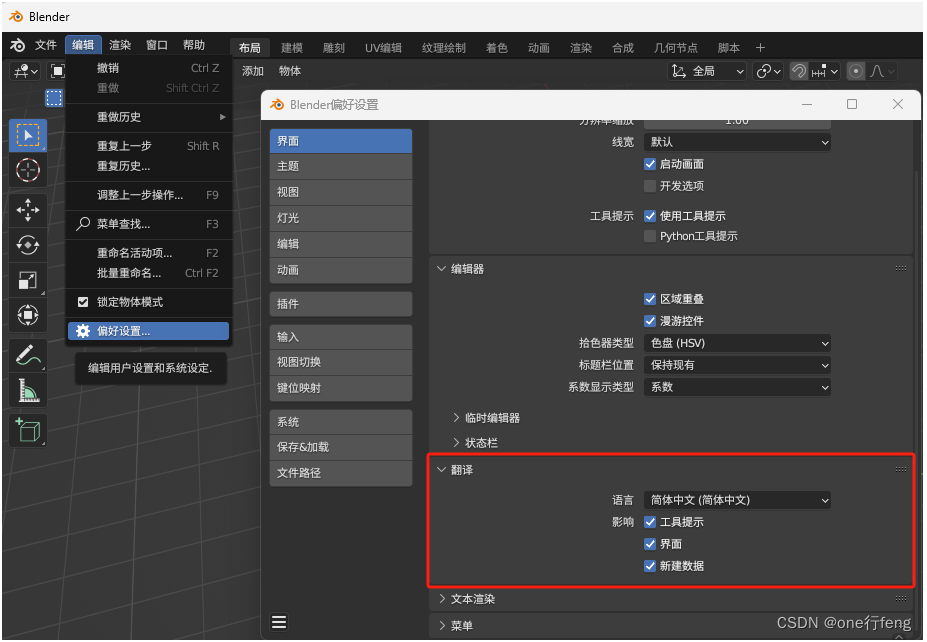Open the 标题栏位置 dropdown
Screen dimensions: 927x642
[x=737, y=365]
